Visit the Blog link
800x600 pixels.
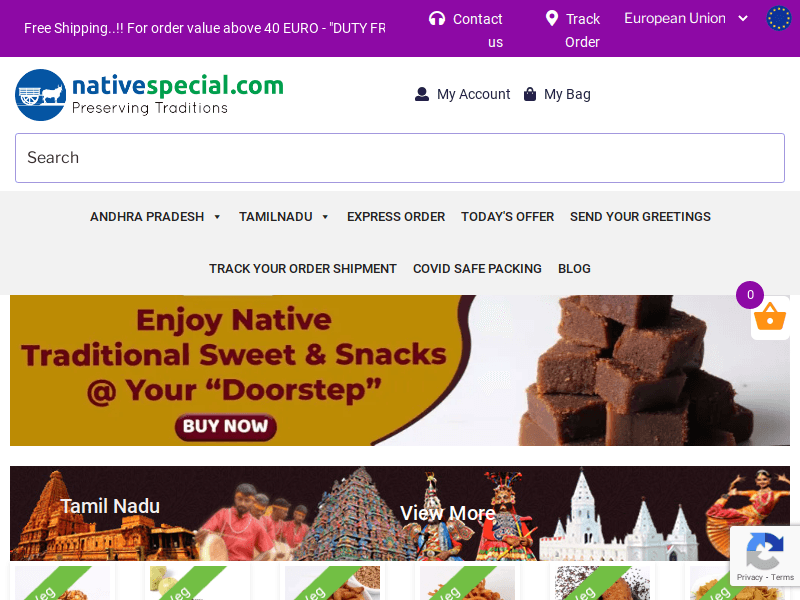574,269
